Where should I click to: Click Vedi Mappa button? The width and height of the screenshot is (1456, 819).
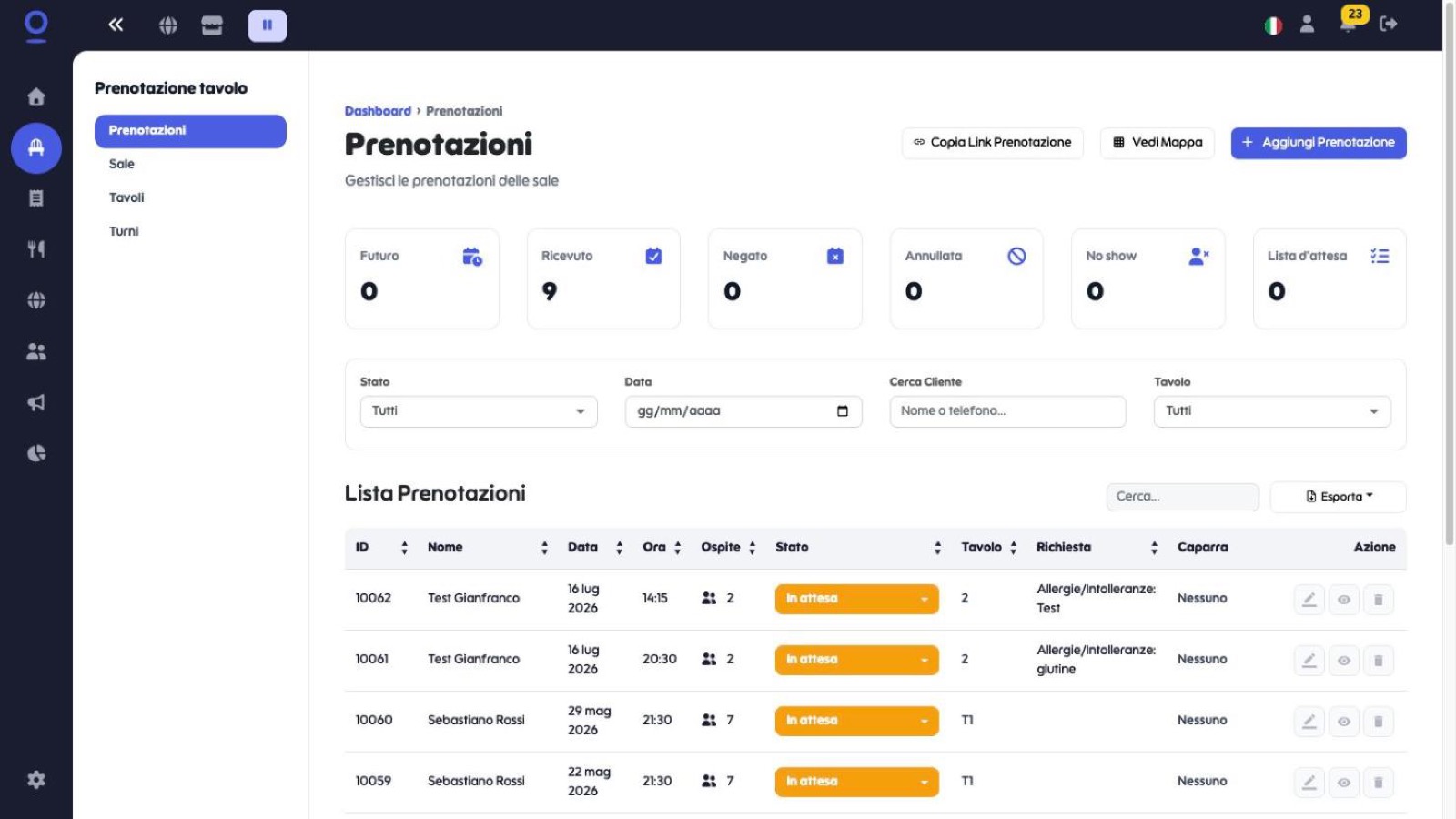tap(1158, 143)
